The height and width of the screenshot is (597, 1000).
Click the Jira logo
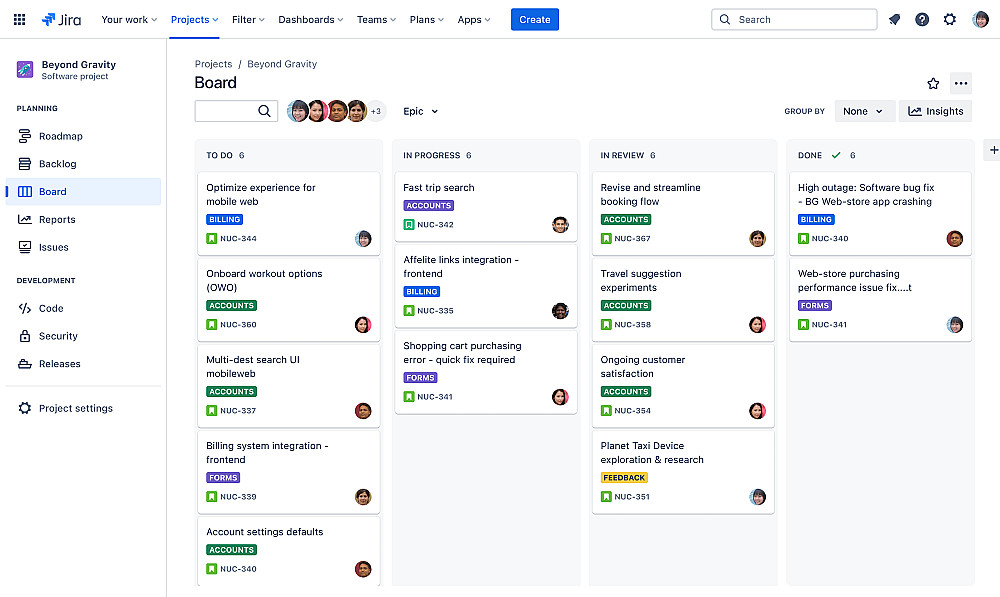pos(63,19)
